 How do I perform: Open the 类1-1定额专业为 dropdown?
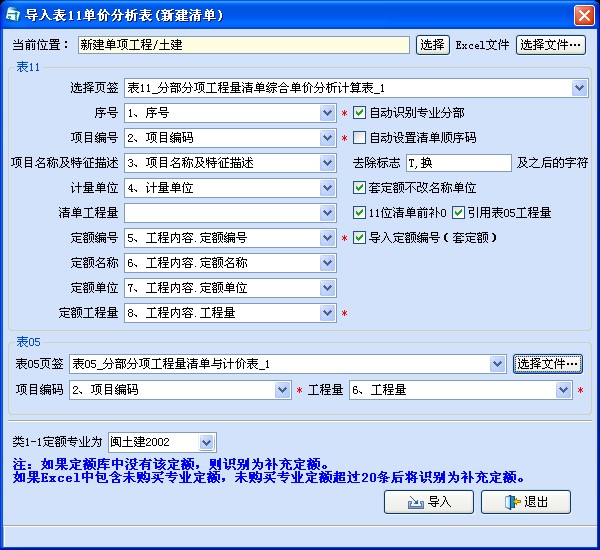pos(206,442)
